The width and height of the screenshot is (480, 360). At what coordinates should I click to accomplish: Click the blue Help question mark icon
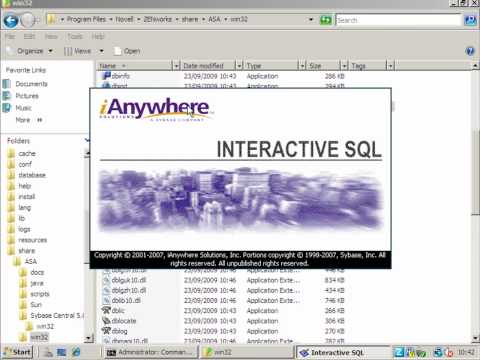pos(470,51)
